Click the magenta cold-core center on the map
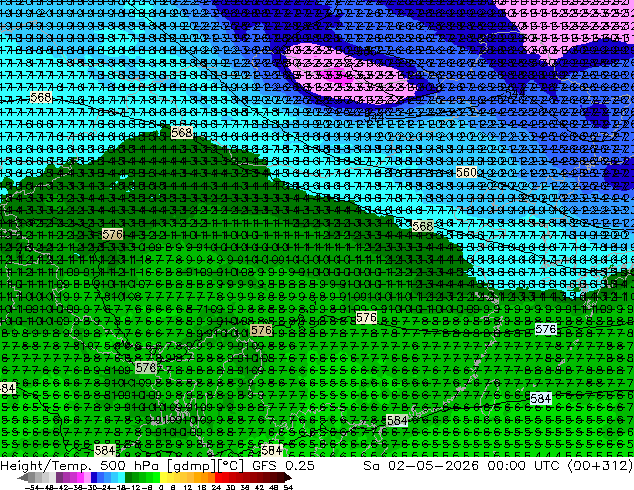The height and width of the screenshot is (490, 634). (x=340, y=77)
